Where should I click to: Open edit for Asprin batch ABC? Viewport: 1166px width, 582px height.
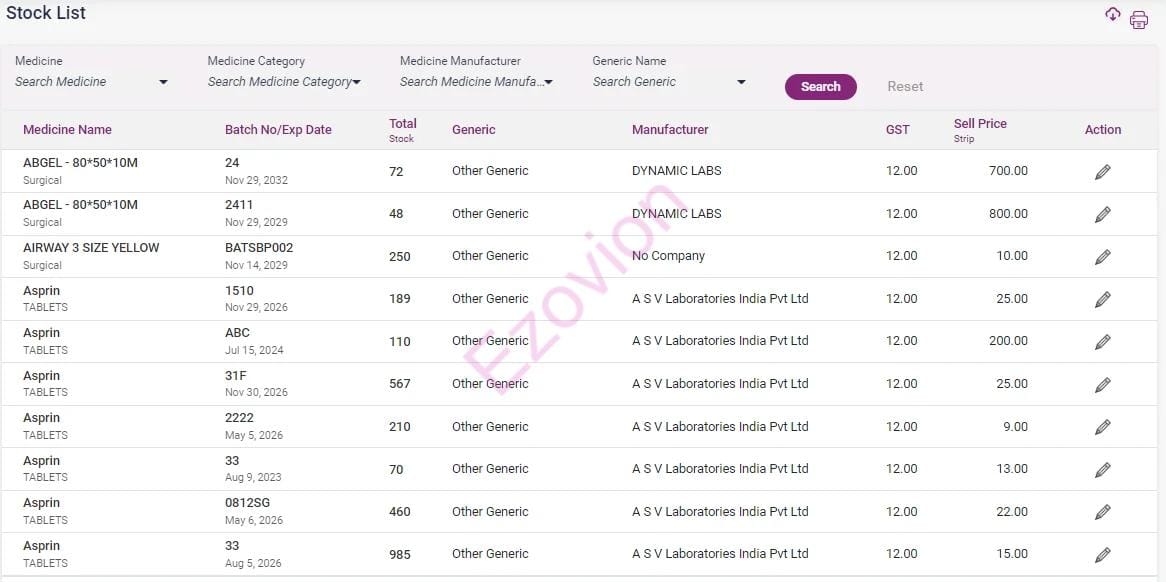[x=1102, y=342]
